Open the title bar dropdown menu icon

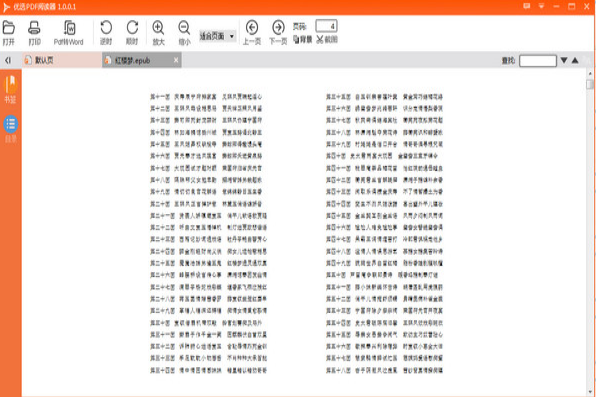(541, 6)
